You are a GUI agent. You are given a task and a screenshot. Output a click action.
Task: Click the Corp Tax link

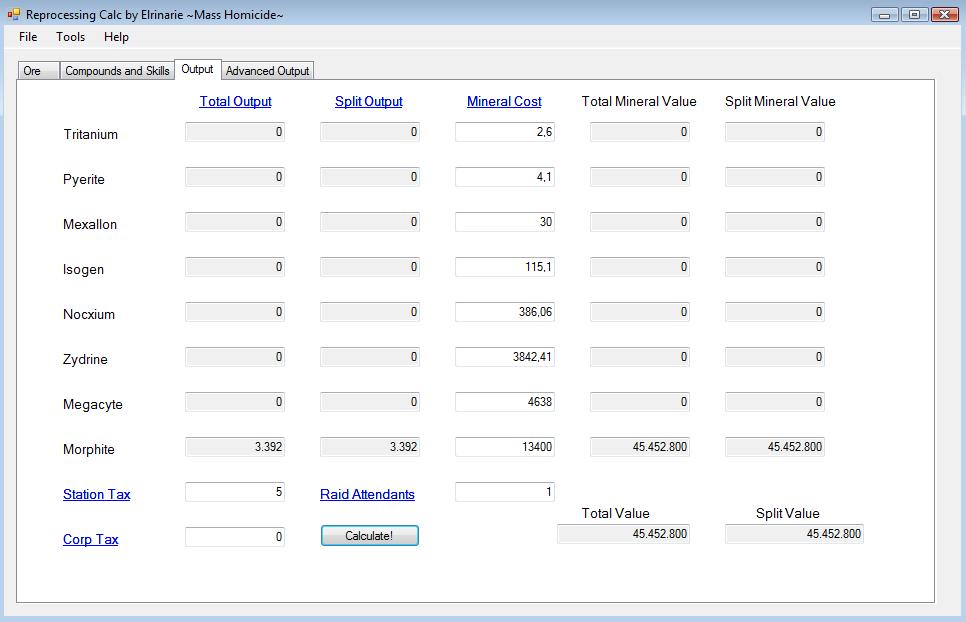tap(91, 539)
